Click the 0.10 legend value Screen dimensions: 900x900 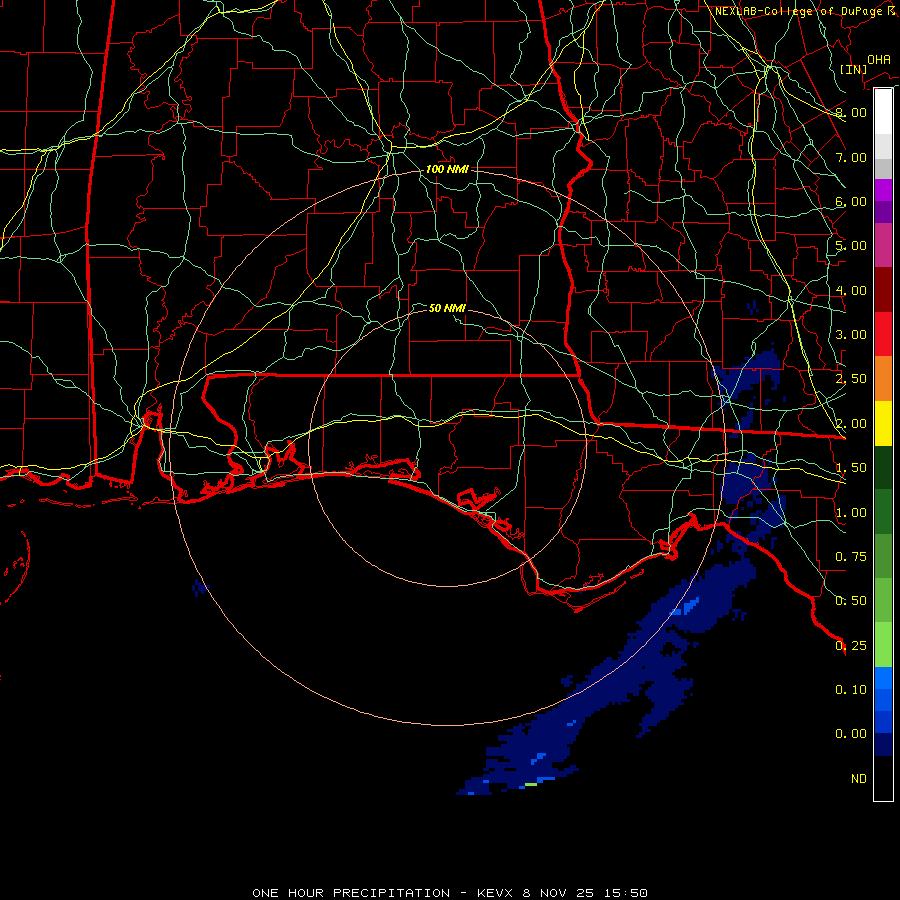tap(851, 690)
